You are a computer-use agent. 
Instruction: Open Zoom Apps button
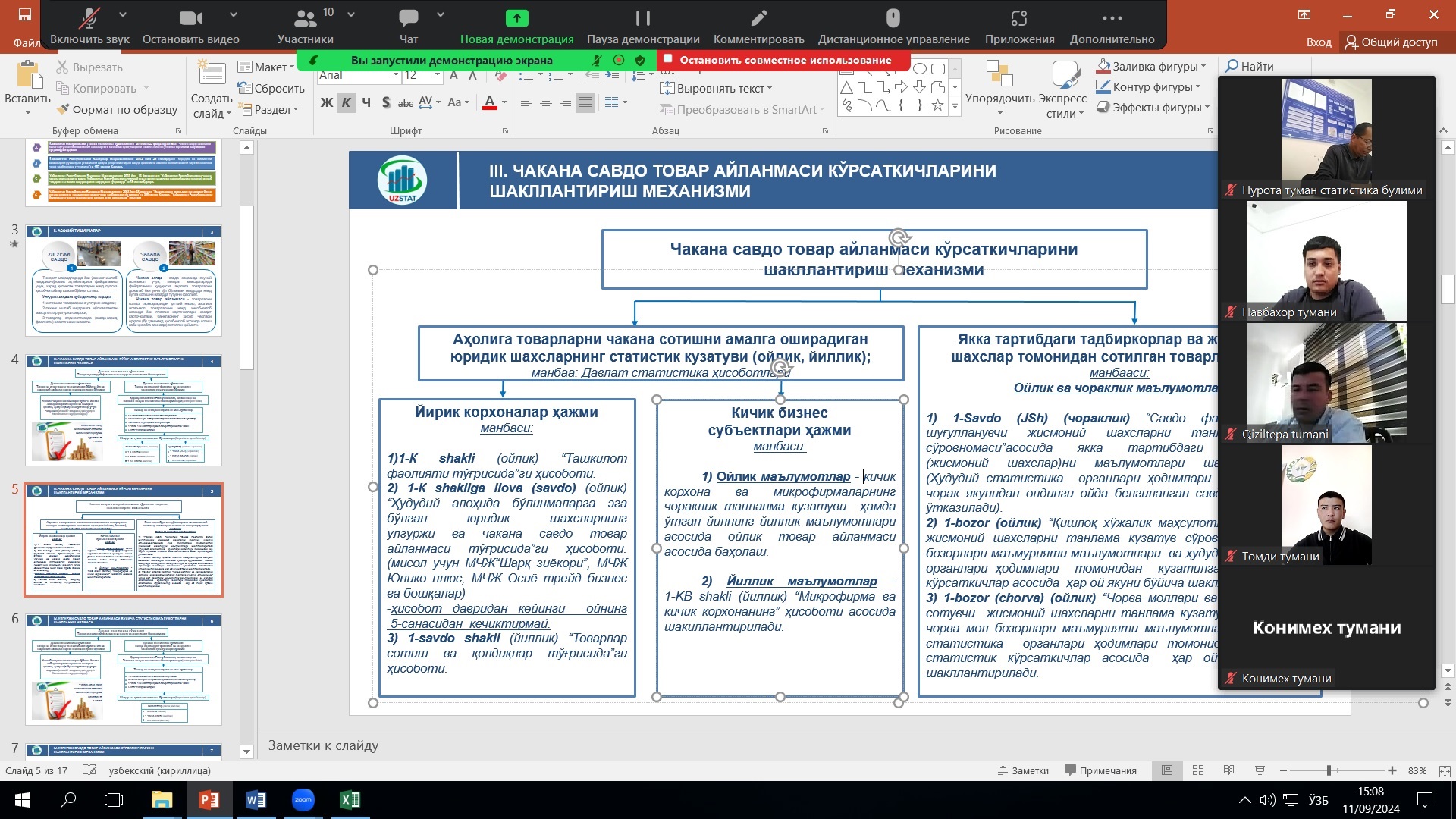coord(1019,26)
